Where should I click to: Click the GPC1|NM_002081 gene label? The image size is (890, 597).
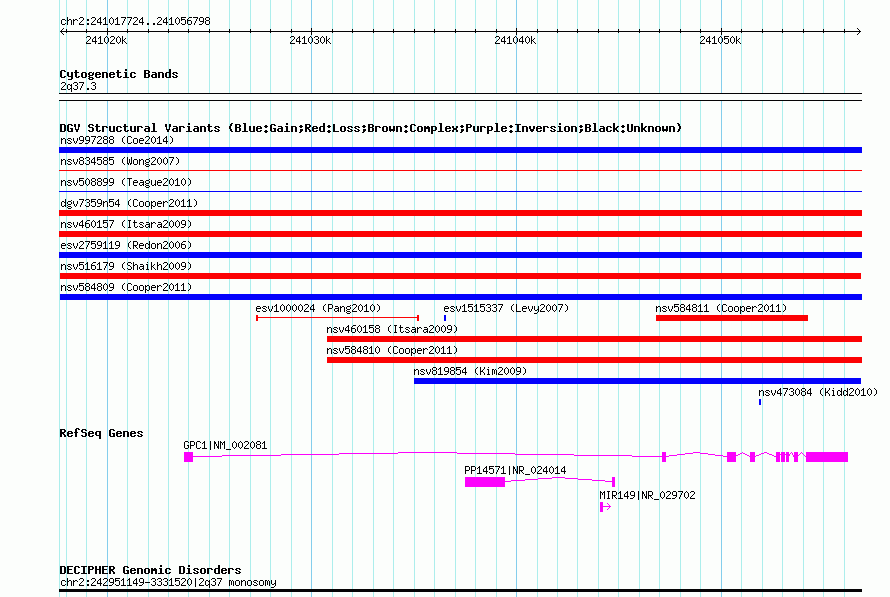[x=225, y=445]
